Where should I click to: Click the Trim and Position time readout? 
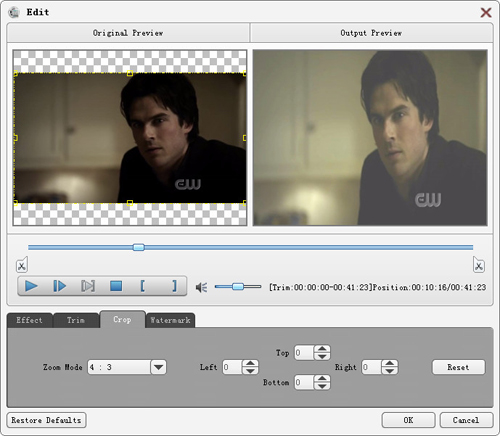377,287
